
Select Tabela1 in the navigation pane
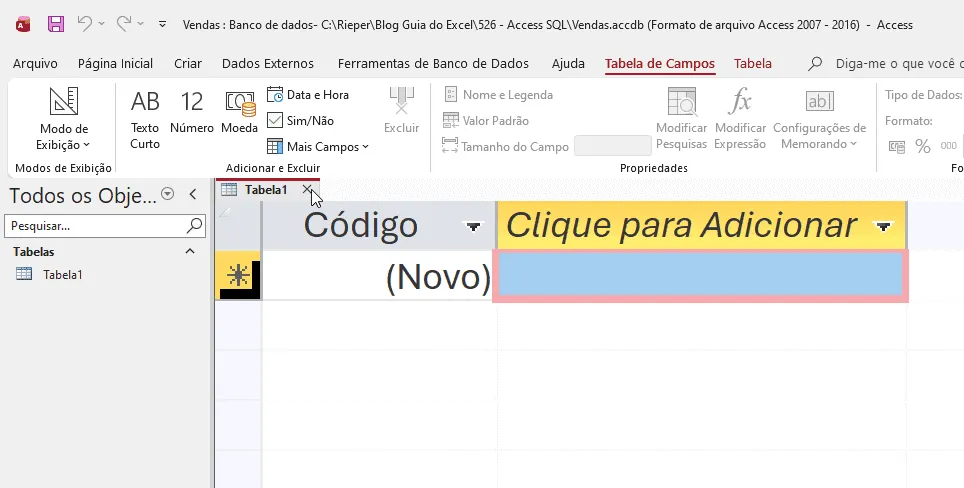(62, 274)
